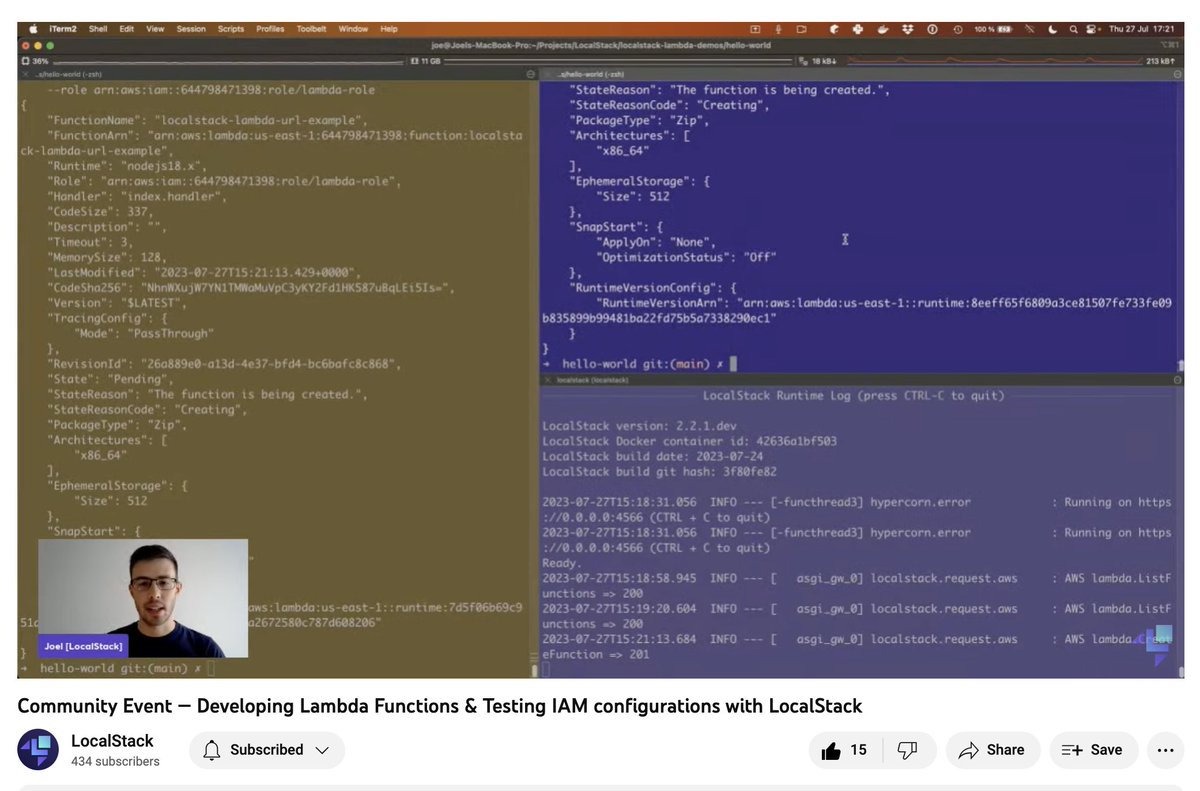This screenshot has height=791, width=1200.
Task: Open the Dropbox menu bar icon
Action: click(906, 29)
